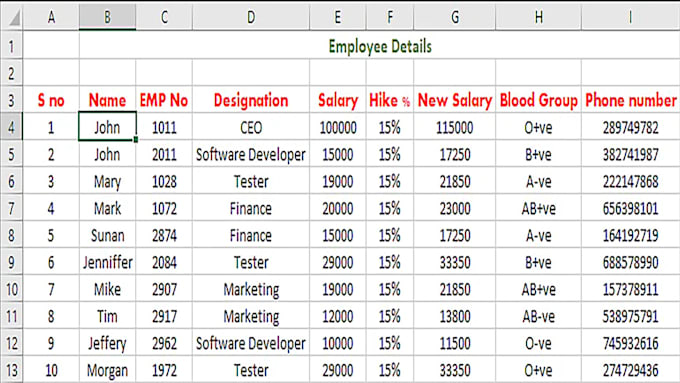This screenshot has width=680, height=383.
Task: Select column G header
Action: tap(454, 17)
